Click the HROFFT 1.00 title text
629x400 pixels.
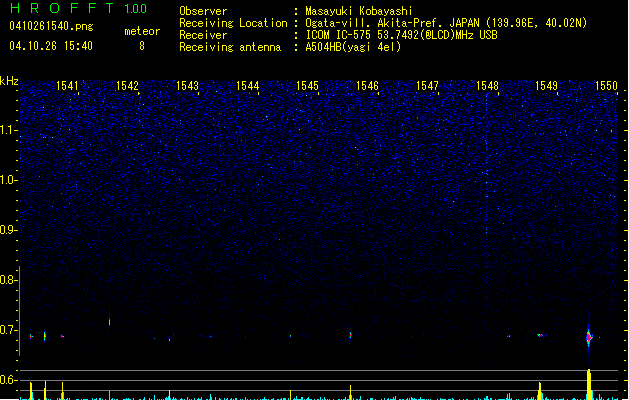click(79, 8)
